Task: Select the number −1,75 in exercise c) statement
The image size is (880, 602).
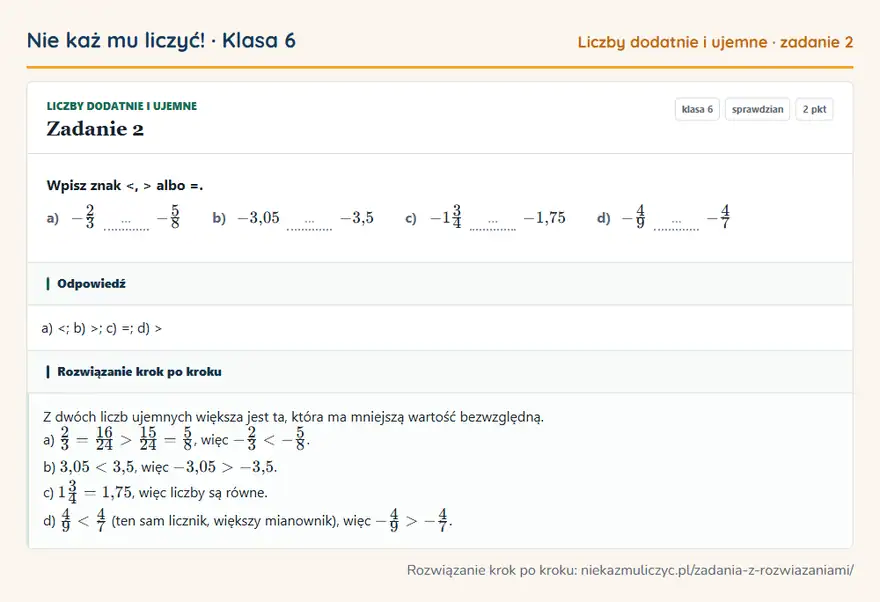Action: (544, 218)
